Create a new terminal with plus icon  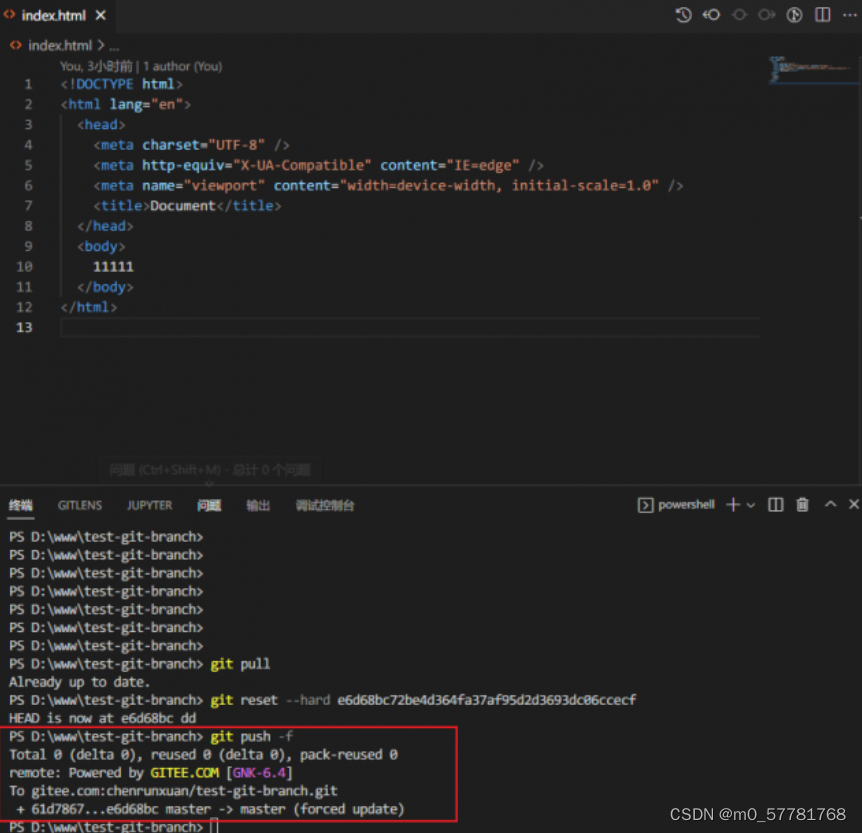pyautogui.click(x=732, y=505)
